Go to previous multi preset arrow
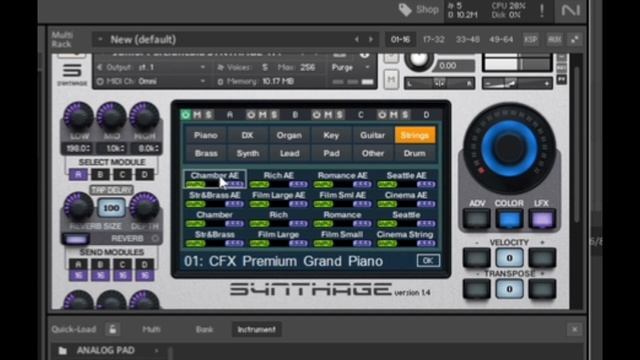The height and width of the screenshot is (360, 640). [x=357, y=40]
